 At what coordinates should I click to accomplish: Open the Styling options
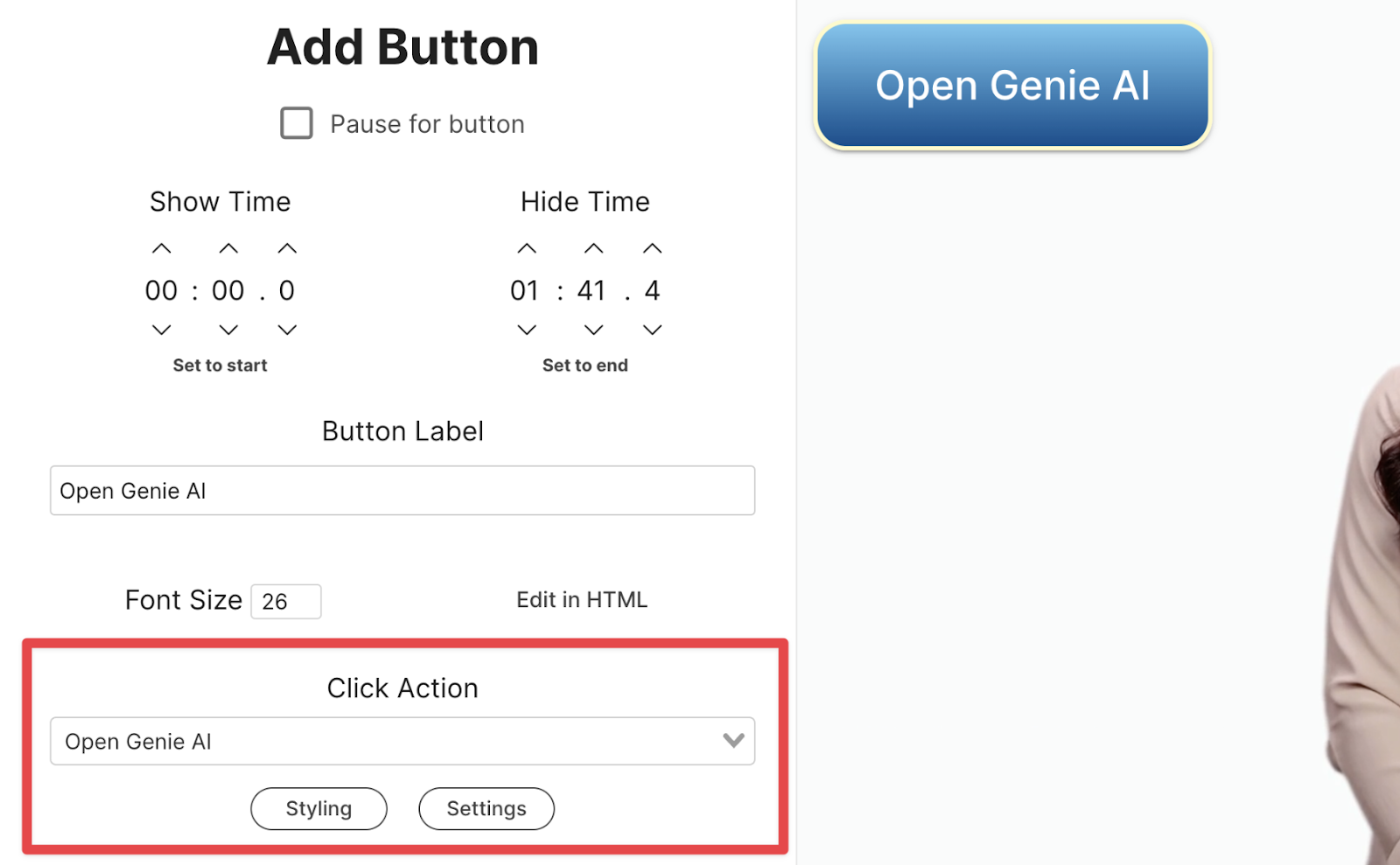pyautogui.click(x=318, y=808)
